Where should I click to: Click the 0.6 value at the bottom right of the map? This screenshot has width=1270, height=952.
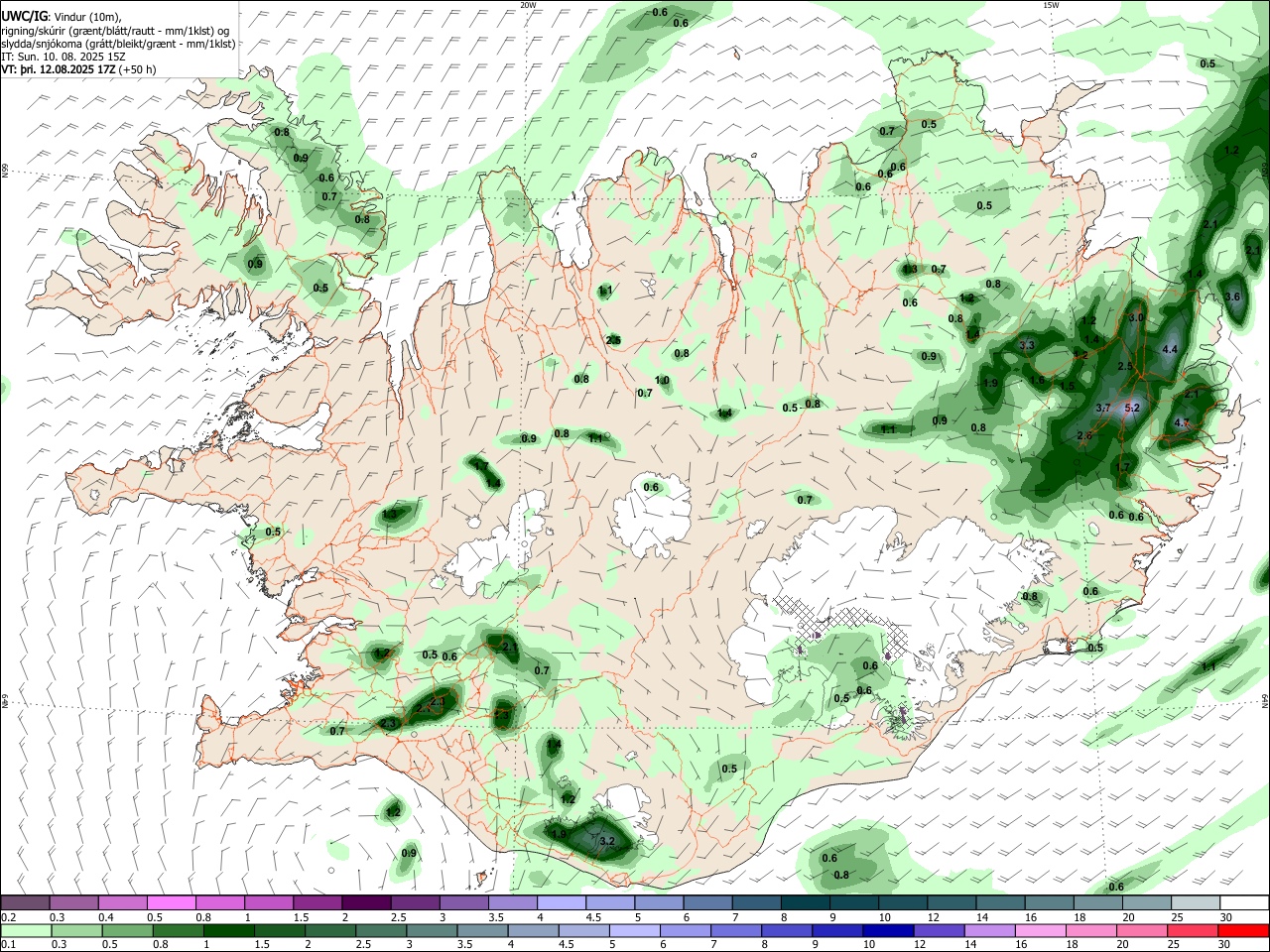click(x=1116, y=887)
